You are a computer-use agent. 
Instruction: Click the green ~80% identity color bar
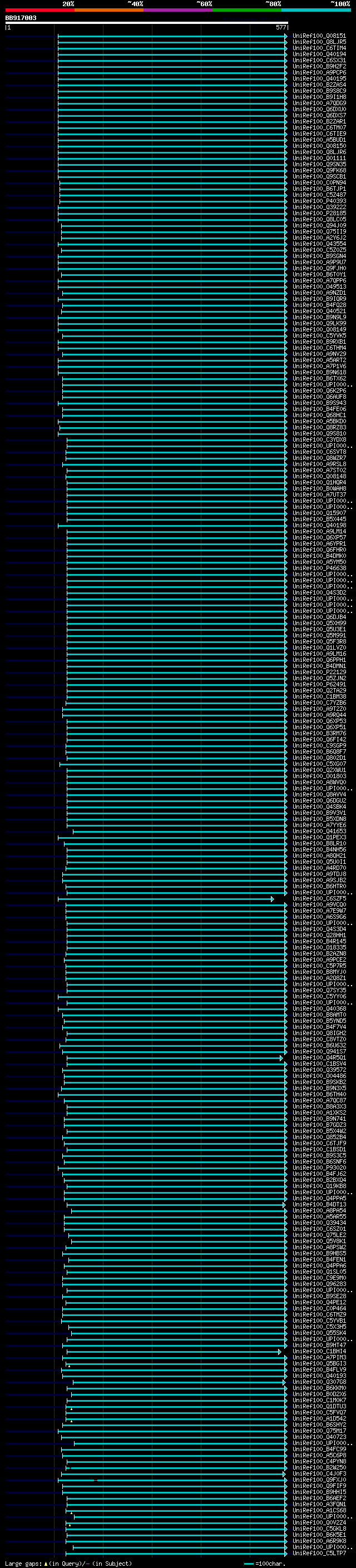(x=247, y=10)
